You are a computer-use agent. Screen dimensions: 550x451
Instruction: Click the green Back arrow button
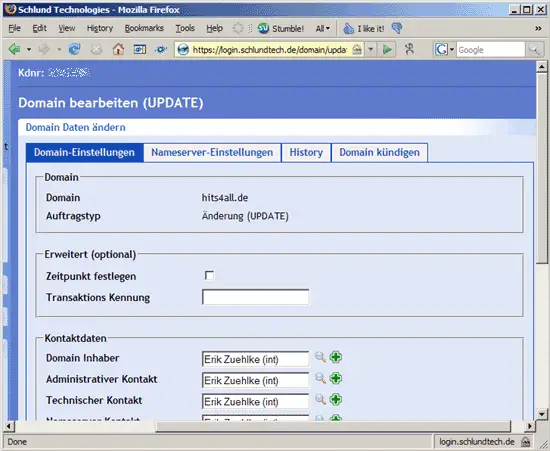[x=14, y=49]
